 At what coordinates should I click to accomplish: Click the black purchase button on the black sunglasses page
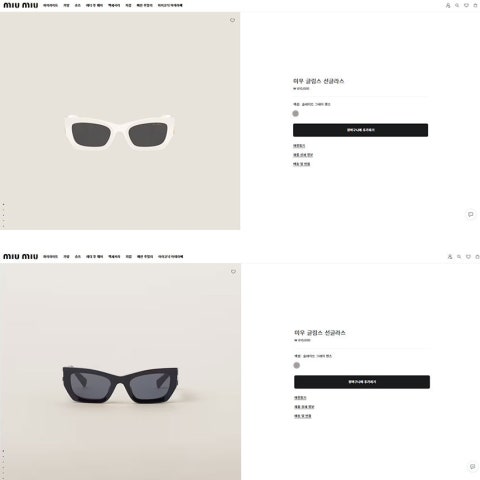(362, 382)
